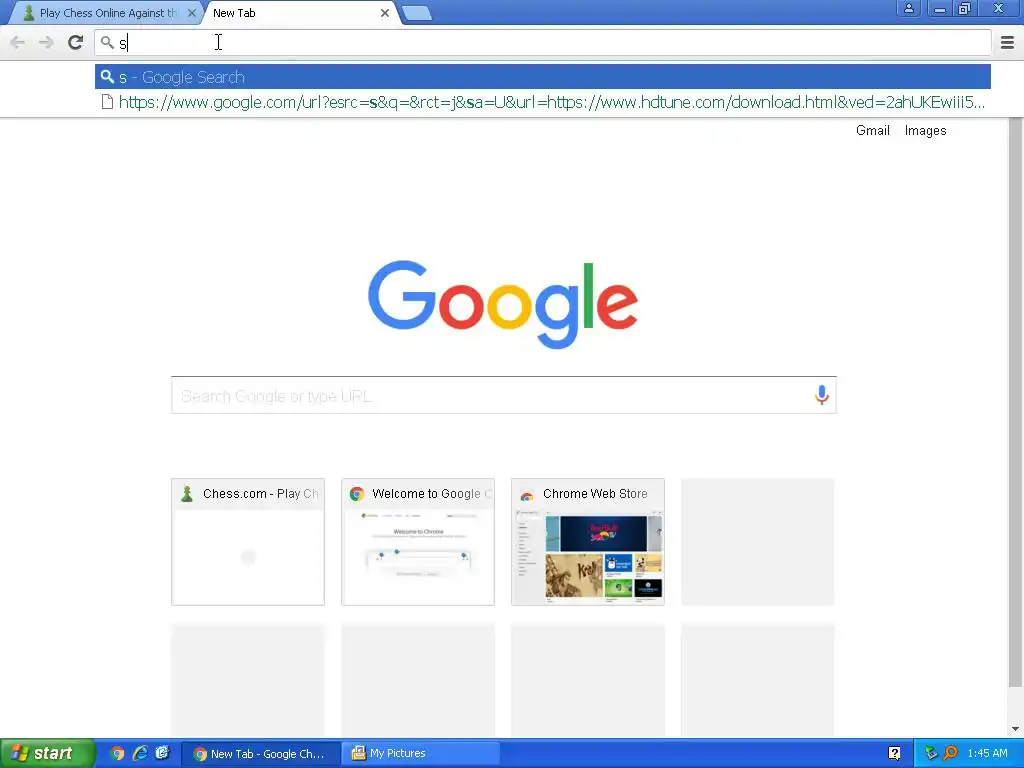Open a new tab with the tab strip button
This screenshot has height=768, width=1024.
pyautogui.click(x=417, y=13)
